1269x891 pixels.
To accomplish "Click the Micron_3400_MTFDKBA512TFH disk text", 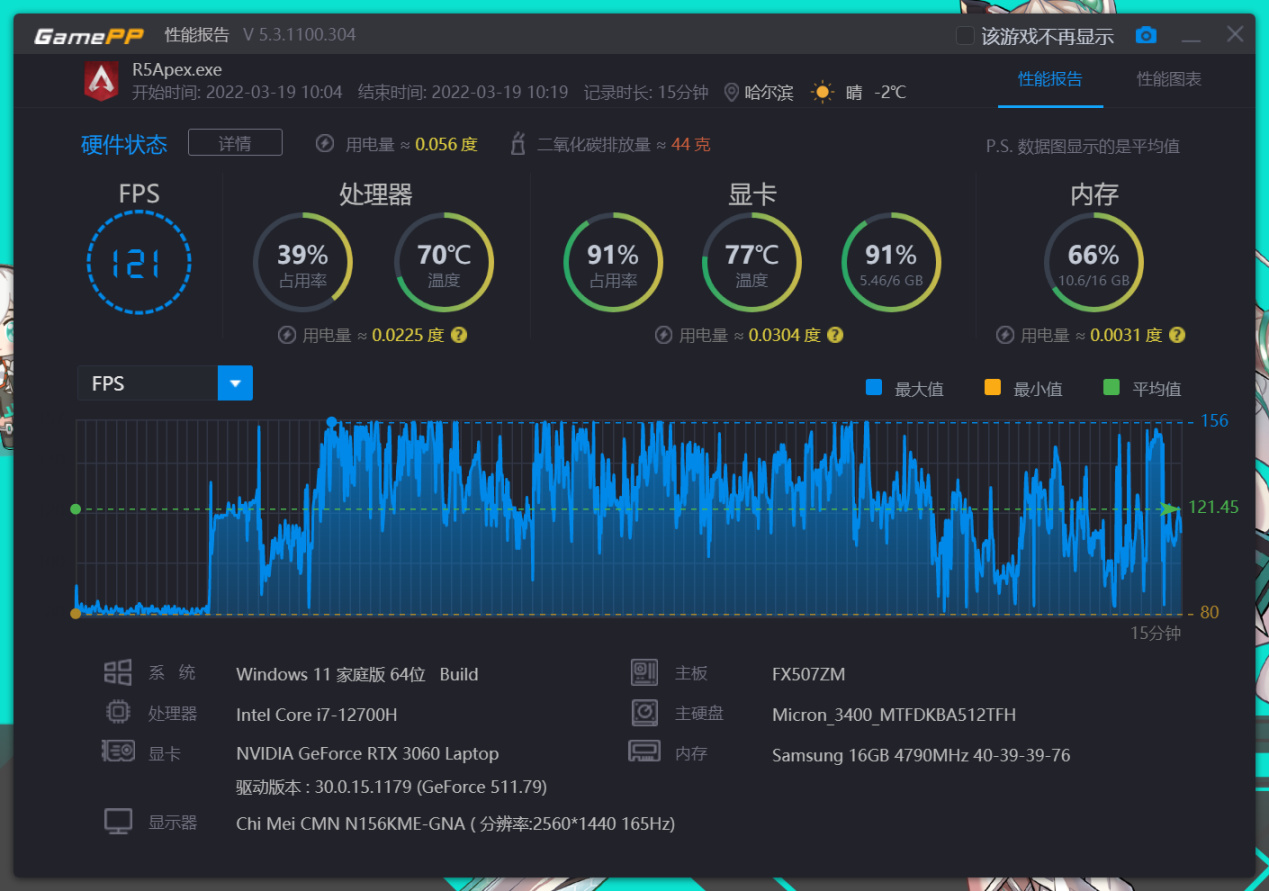I will pyautogui.click(x=894, y=715).
